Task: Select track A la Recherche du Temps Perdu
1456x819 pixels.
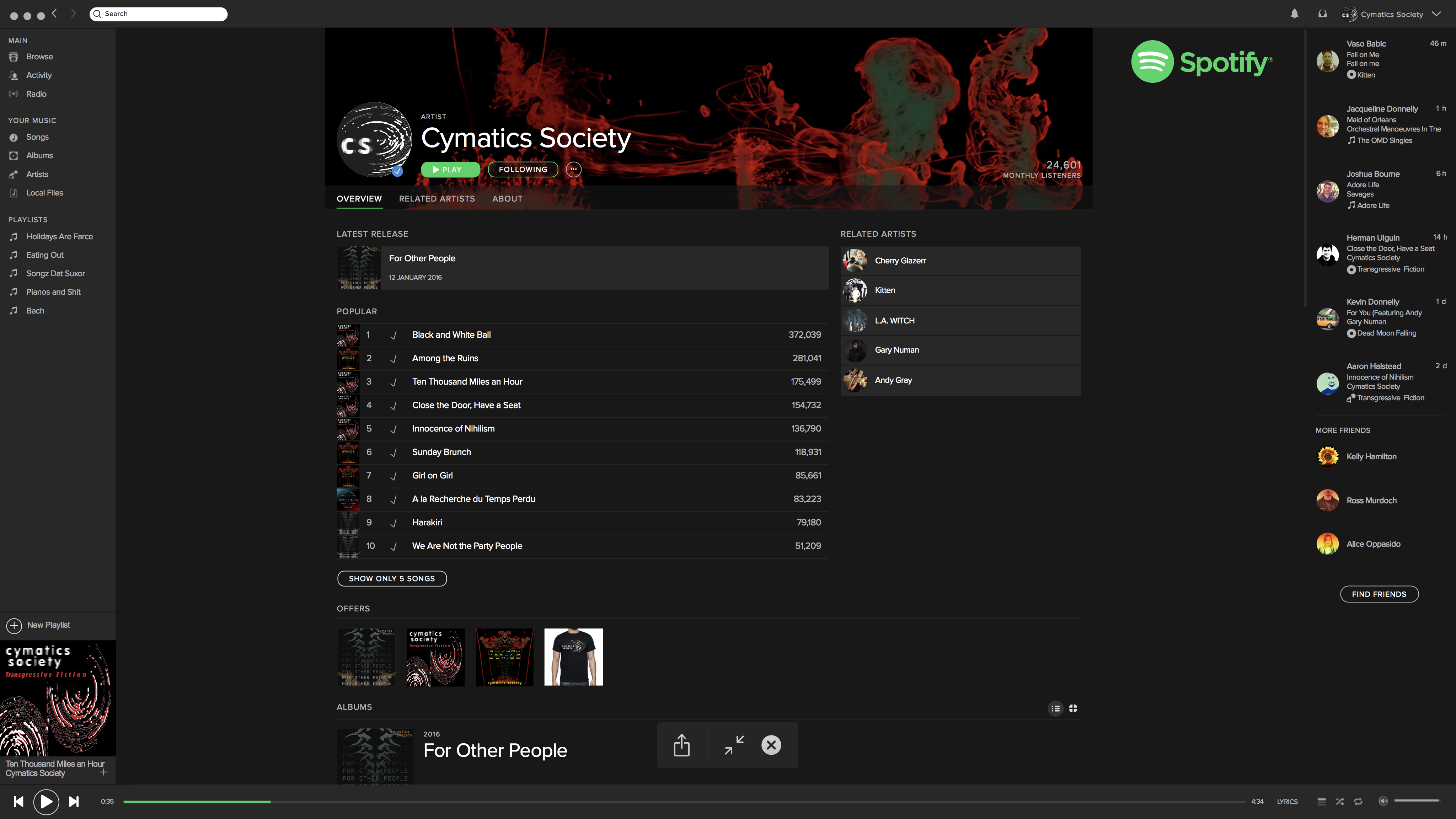Action: [583, 499]
